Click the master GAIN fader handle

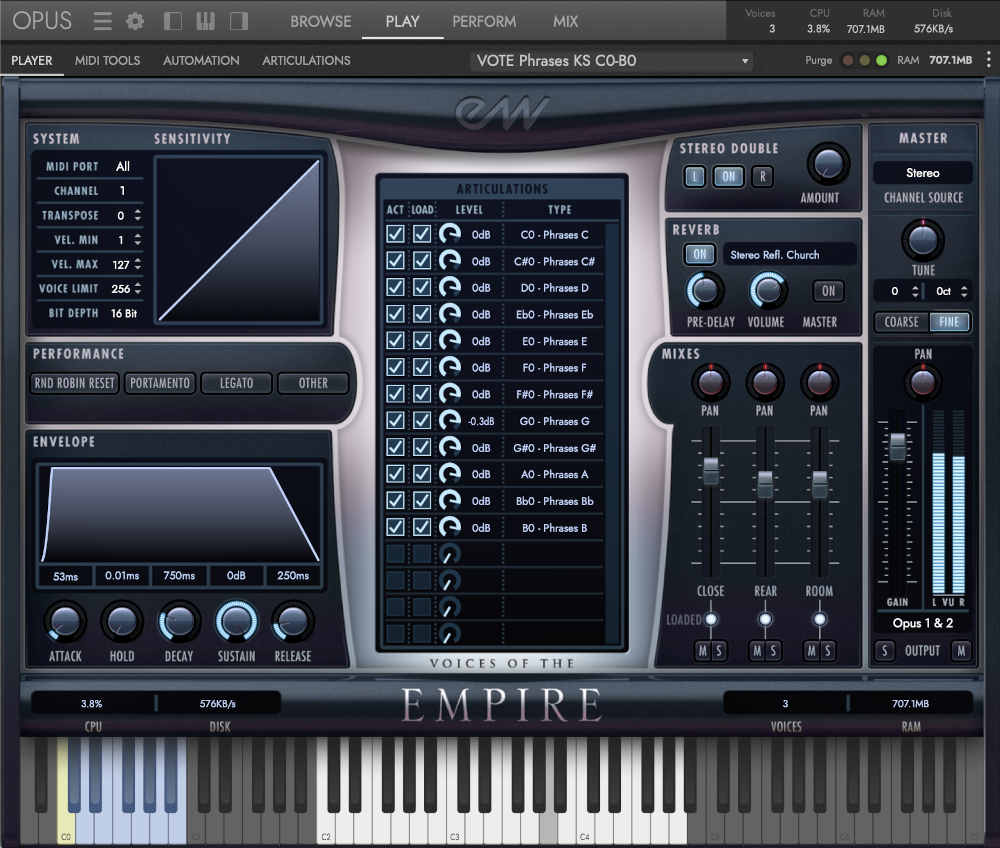[x=897, y=447]
